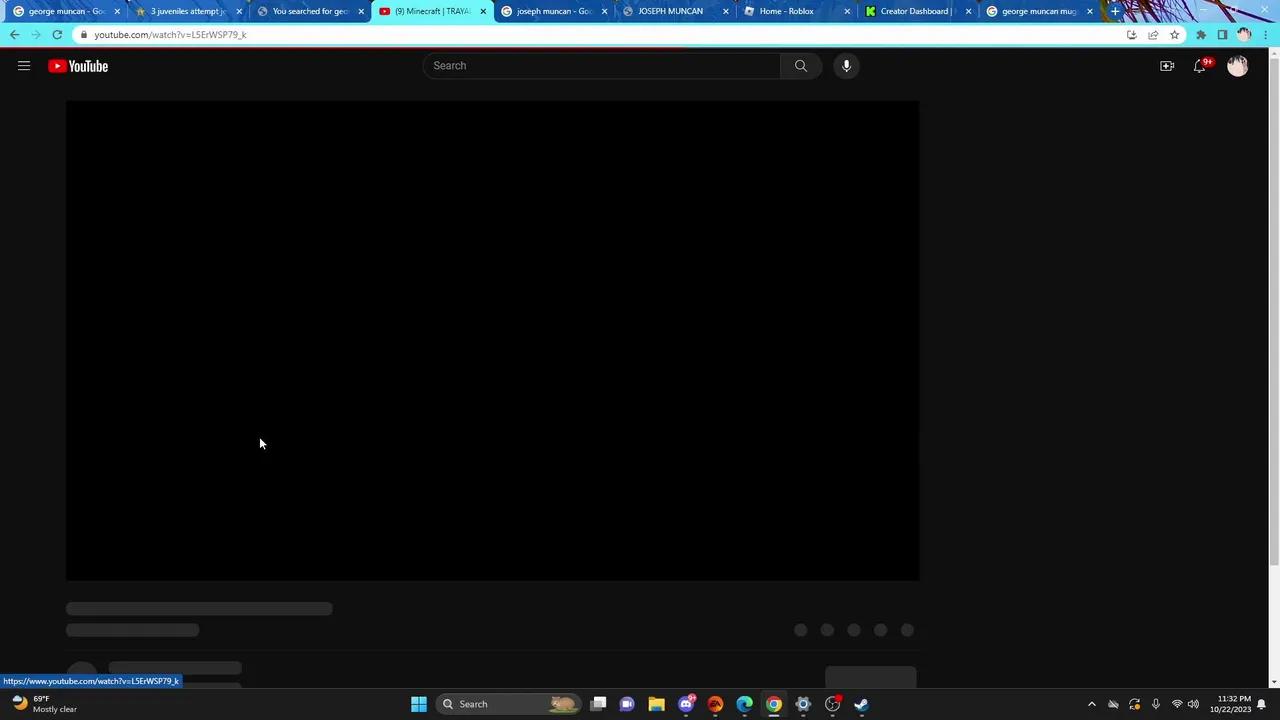
Task: Launch Steam from the taskbar
Action: [x=861, y=704]
